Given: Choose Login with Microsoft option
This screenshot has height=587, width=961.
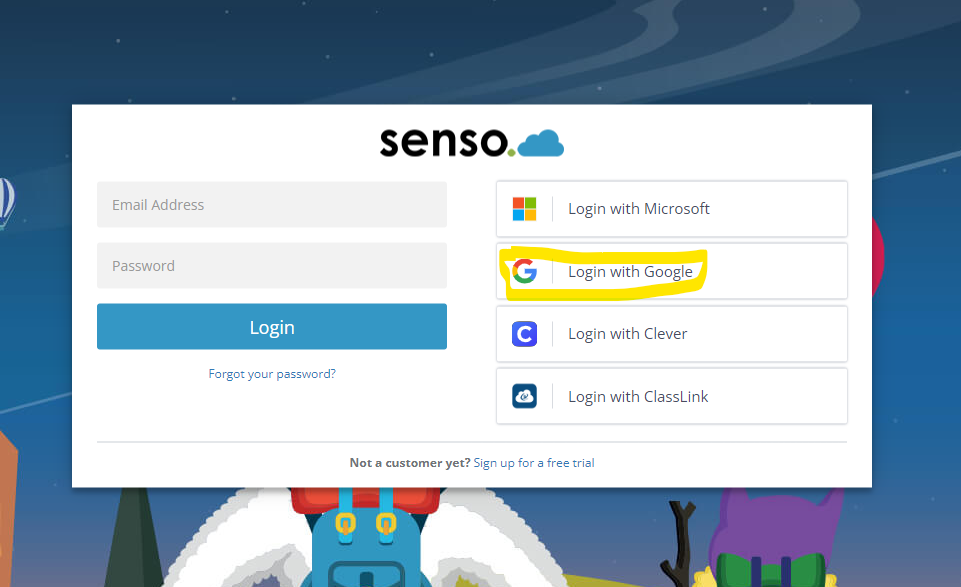Looking at the screenshot, I should [672, 209].
